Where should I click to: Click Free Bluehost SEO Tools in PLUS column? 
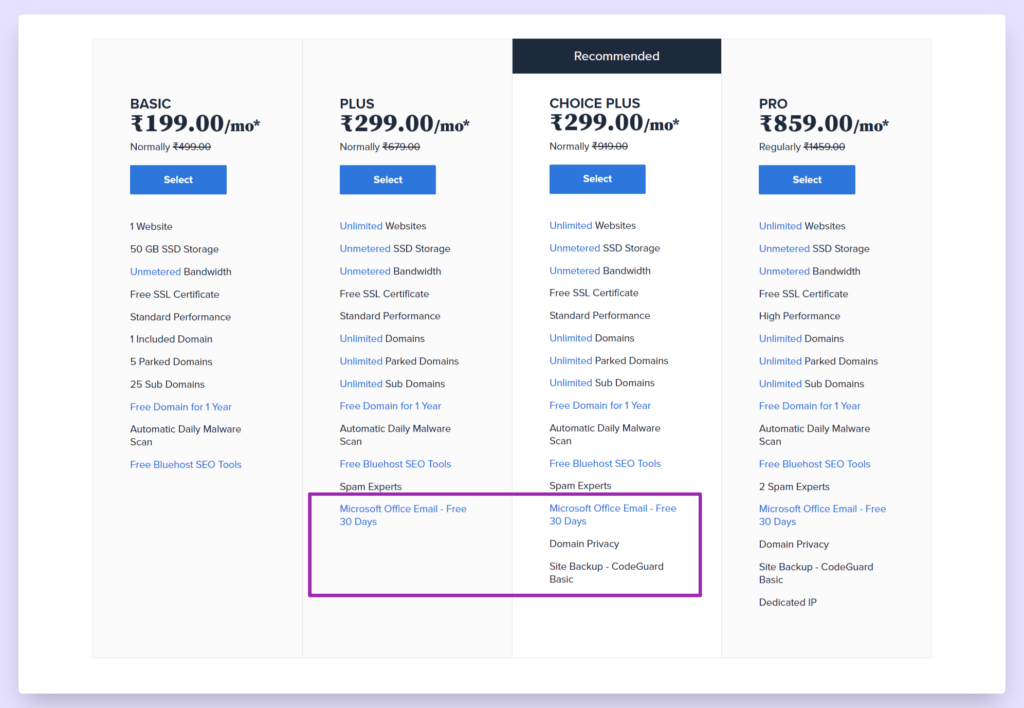click(x=395, y=464)
